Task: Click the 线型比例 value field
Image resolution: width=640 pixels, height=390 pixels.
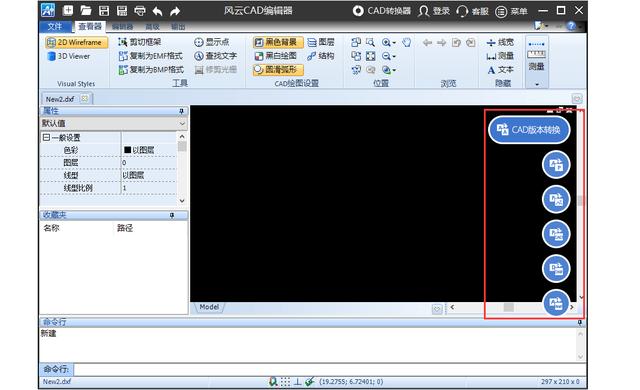Action: 149,188
